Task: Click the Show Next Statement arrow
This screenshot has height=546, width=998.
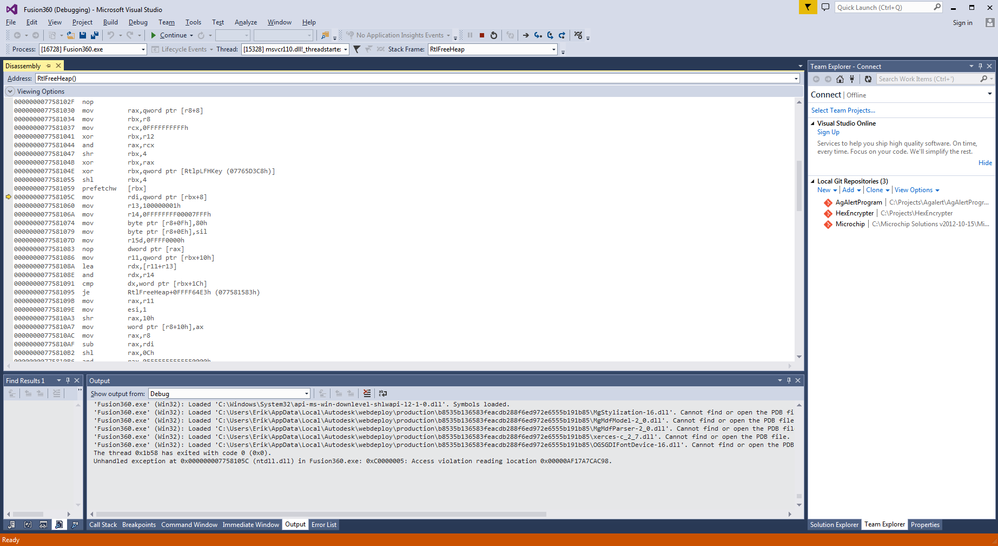Action: pos(526,36)
